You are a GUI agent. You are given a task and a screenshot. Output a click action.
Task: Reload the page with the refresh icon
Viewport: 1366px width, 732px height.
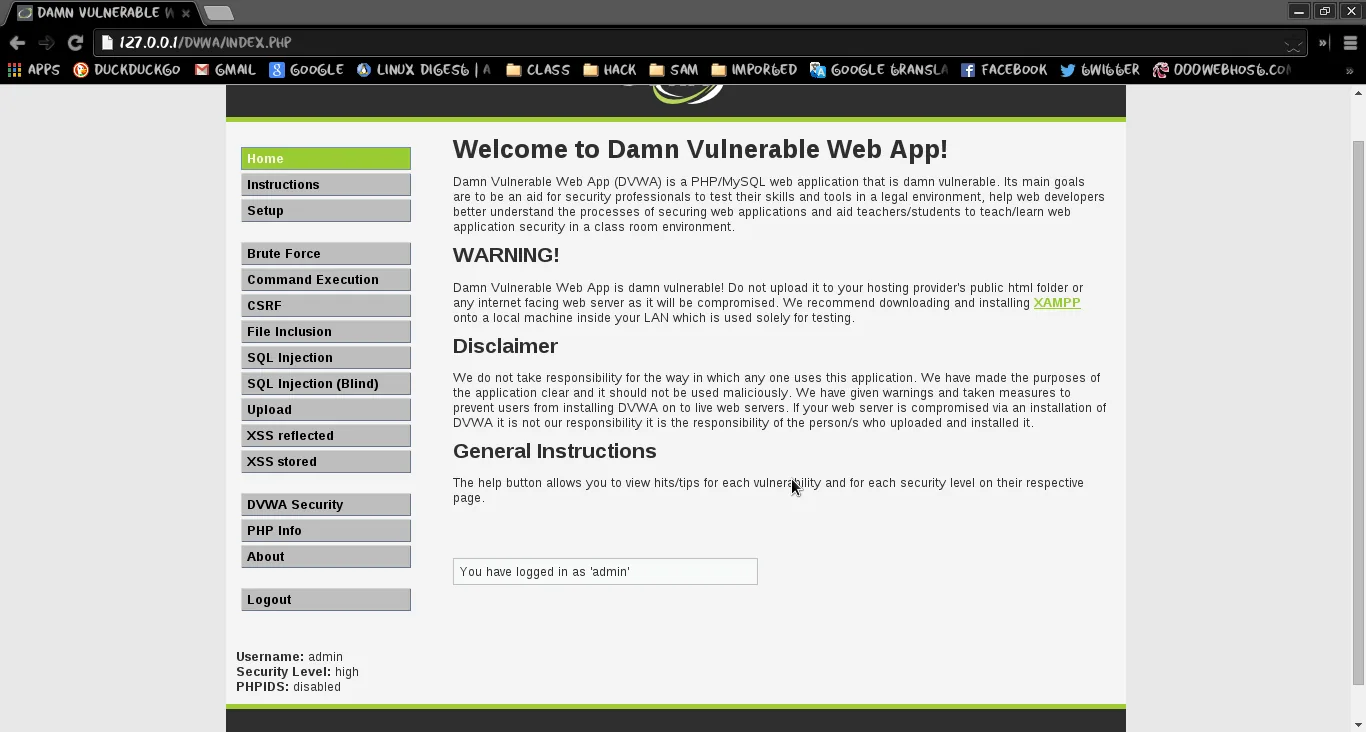coord(75,43)
